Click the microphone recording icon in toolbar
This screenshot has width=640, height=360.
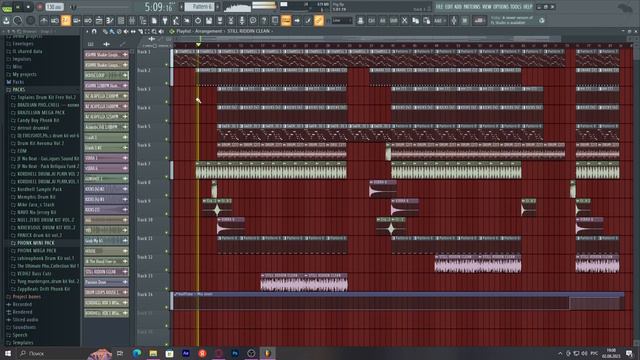point(242,20)
